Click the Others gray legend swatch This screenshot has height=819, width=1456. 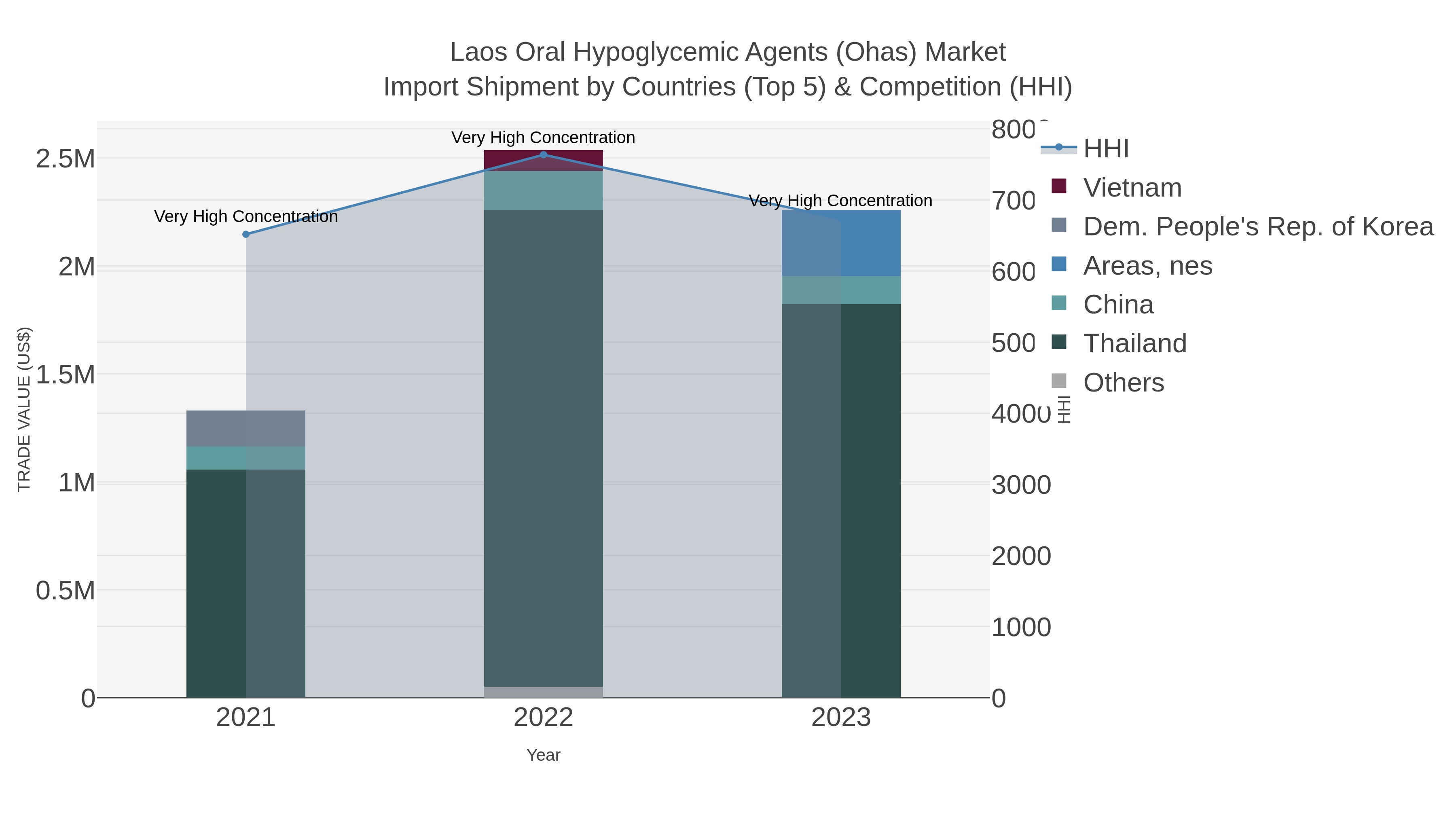[1059, 381]
